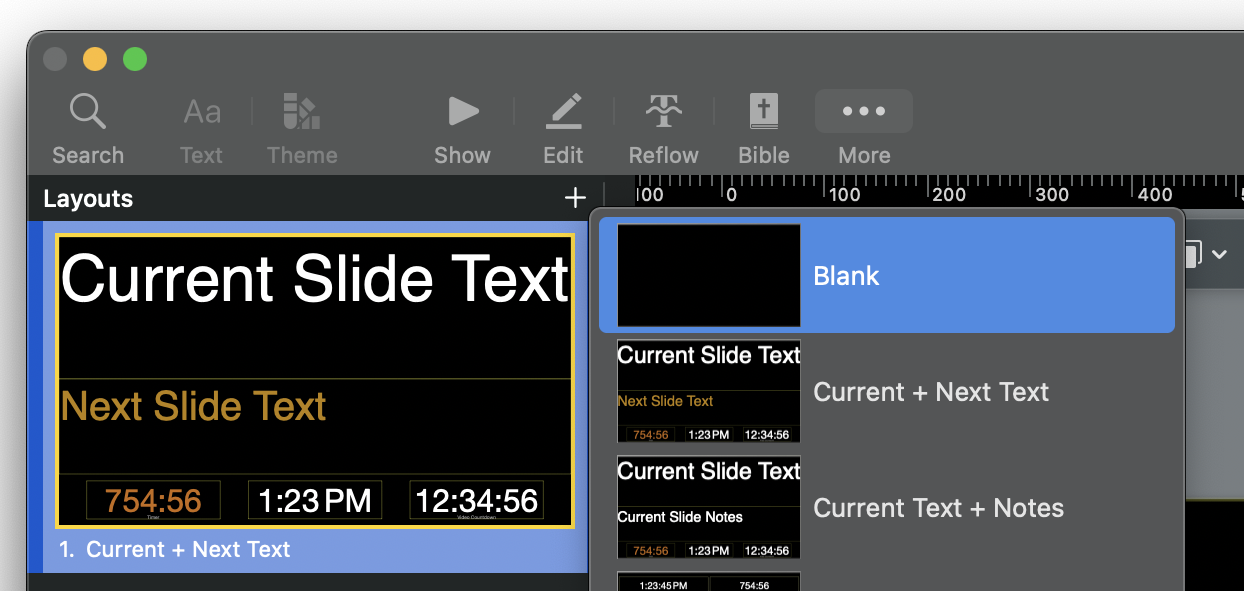Image resolution: width=1244 pixels, height=591 pixels.
Task: Click the orange 754:56 timer in layout
Action: point(153,500)
